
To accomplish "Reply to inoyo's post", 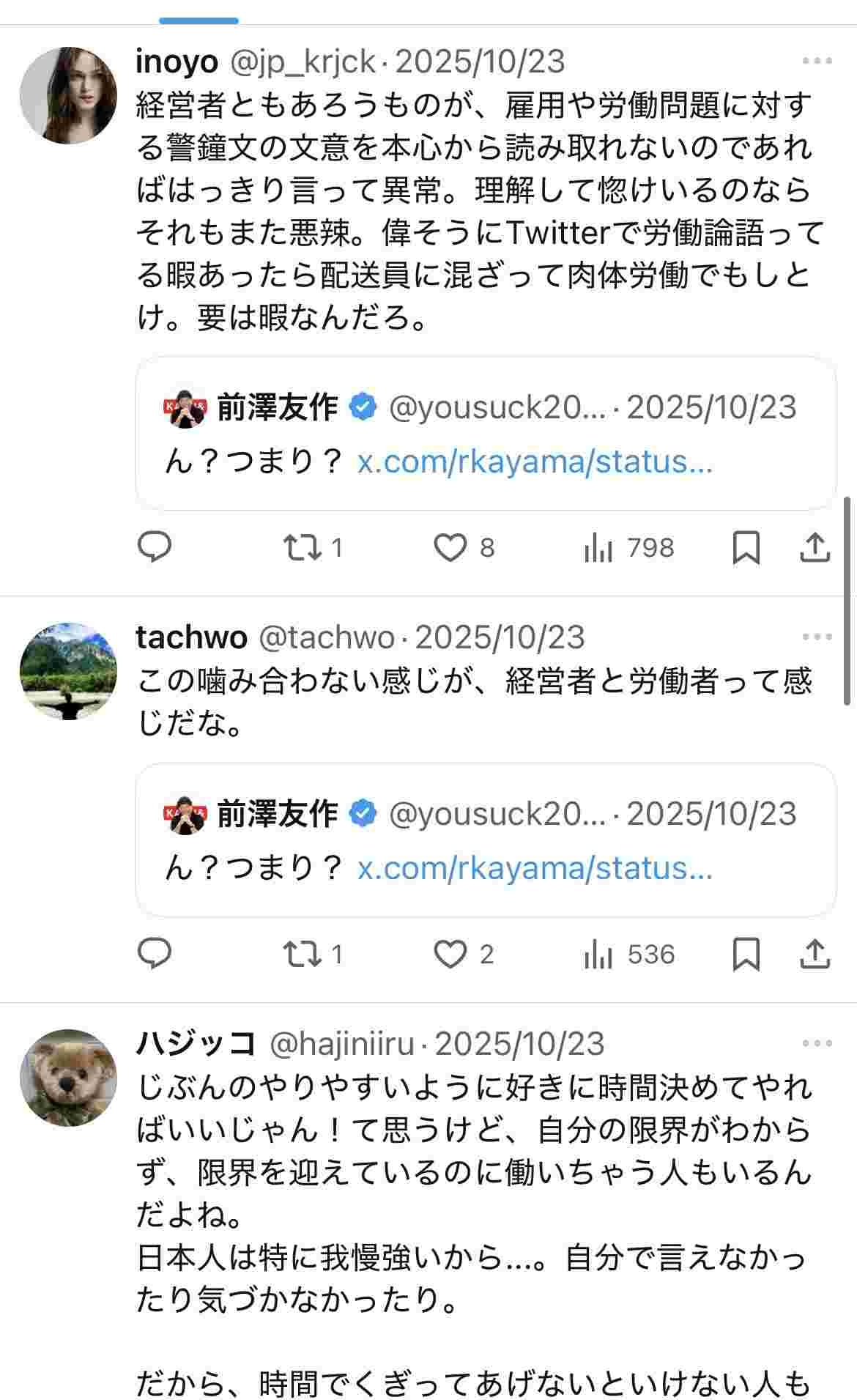I will pyautogui.click(x=155, y=547).
